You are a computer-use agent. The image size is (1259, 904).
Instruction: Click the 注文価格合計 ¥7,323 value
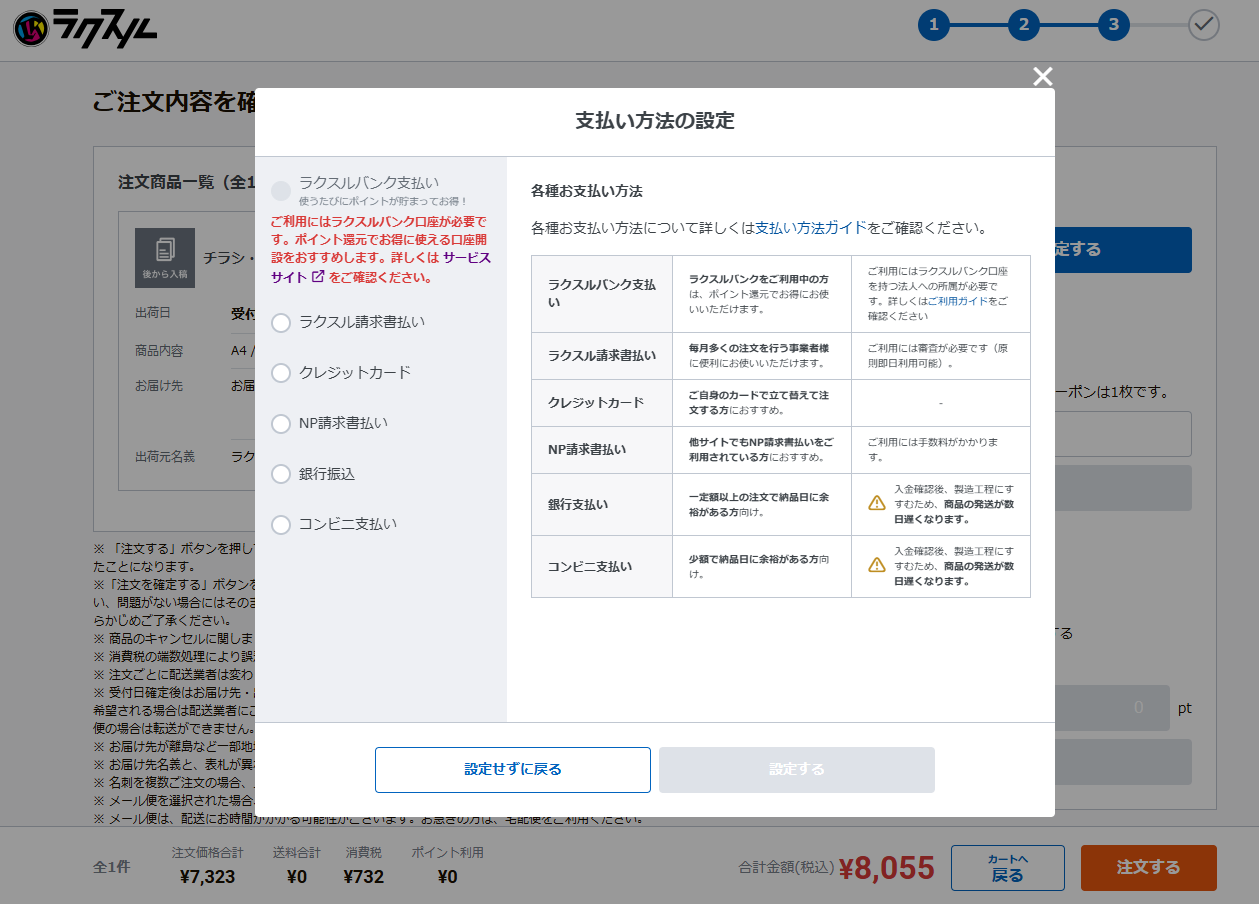coord(208,877)
